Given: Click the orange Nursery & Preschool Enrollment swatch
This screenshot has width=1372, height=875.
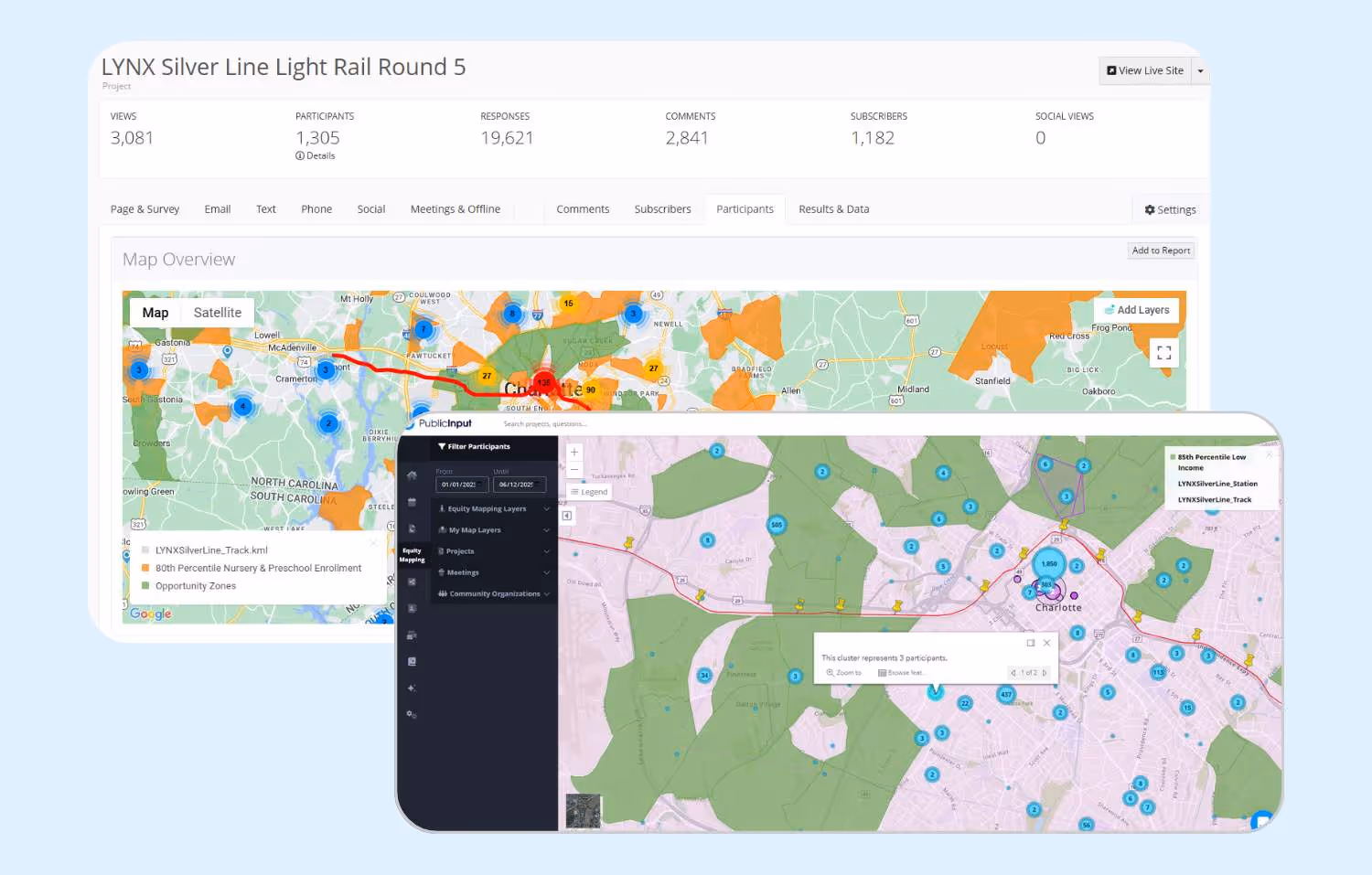Looking at the screenshot, I should [145, 568].
